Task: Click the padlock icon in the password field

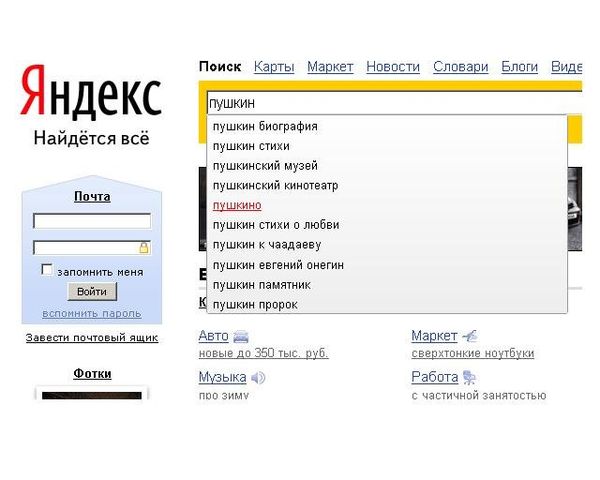Action: point(144,248)
